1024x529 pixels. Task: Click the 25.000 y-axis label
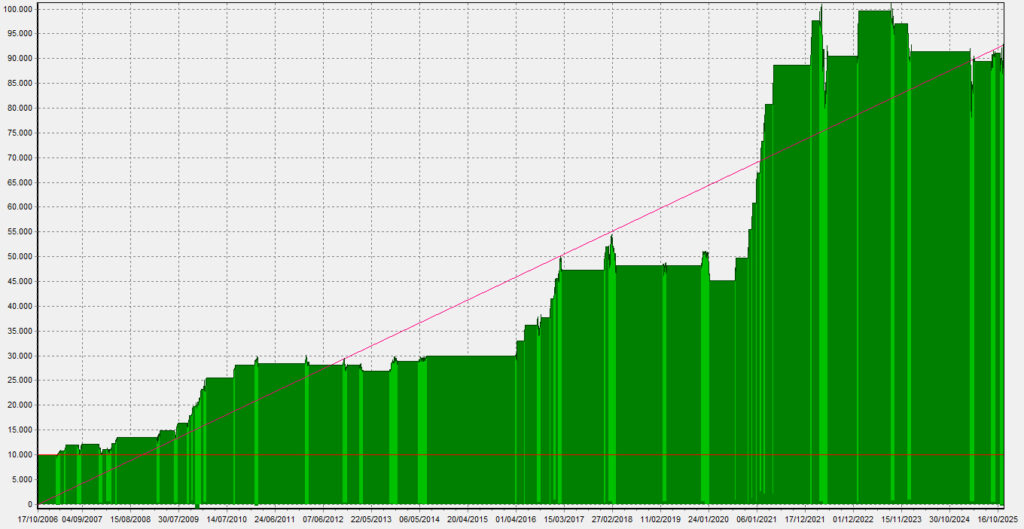[x=18, y=381]
